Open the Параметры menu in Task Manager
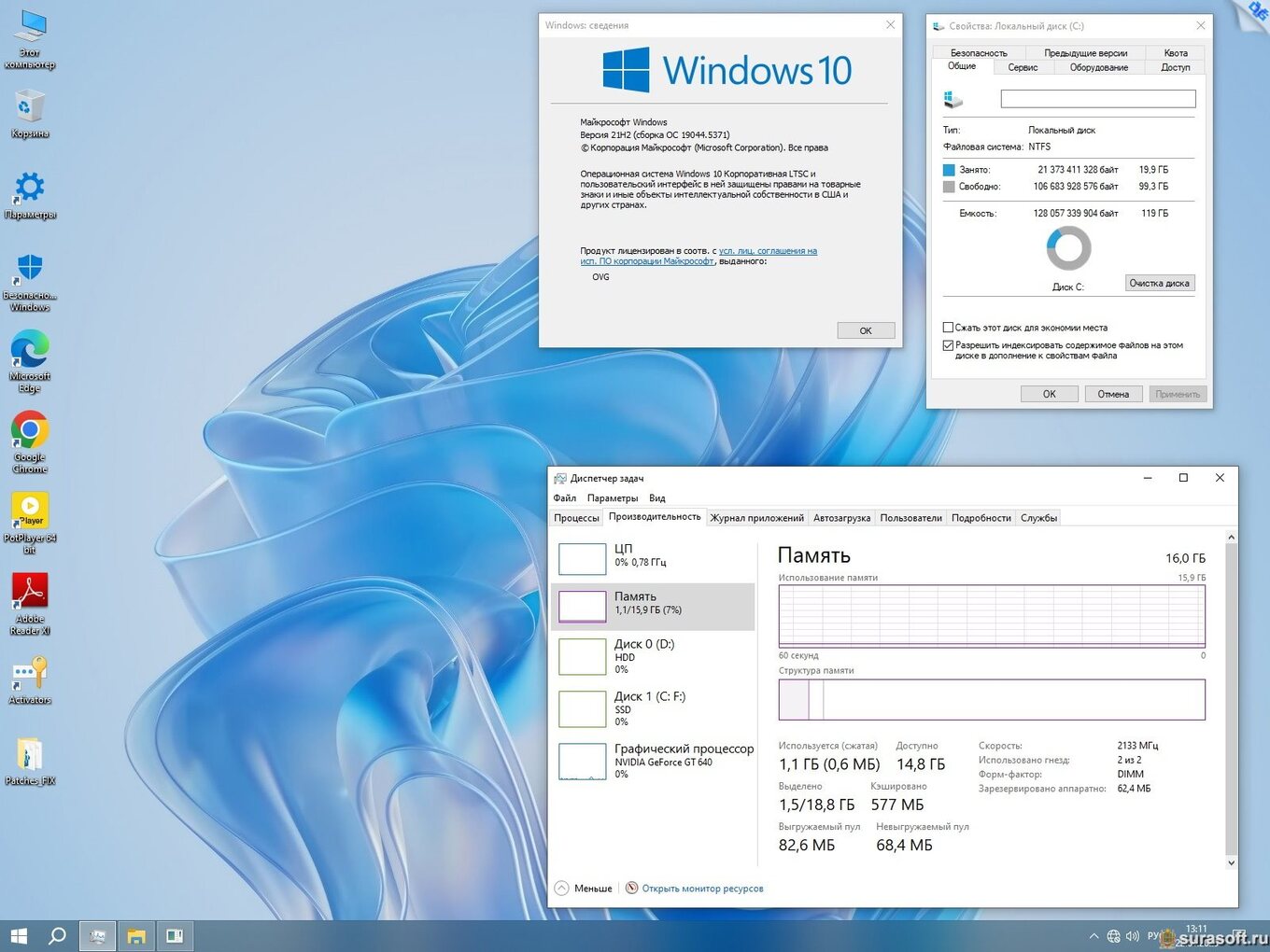Viewport: 1270px width, 952px height. (613, 498)
